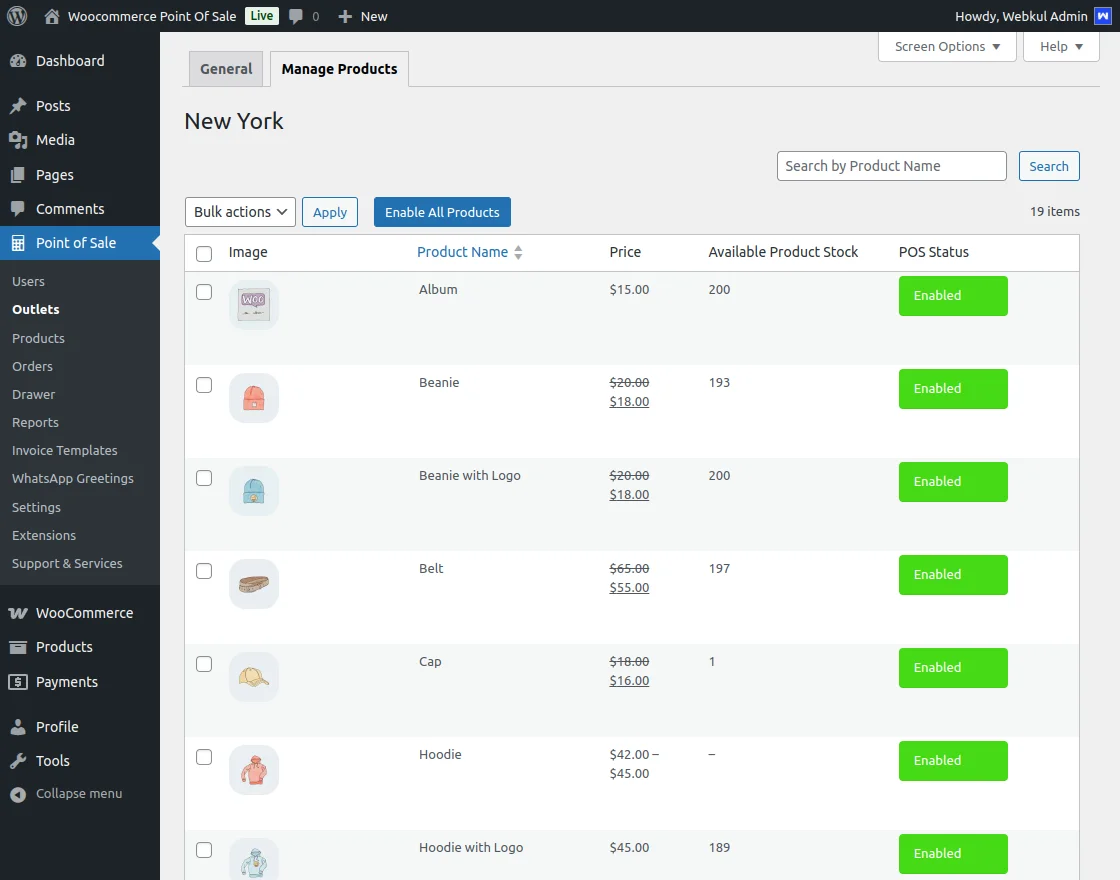1120x880 pixels.
Task: Click the WordPress logo icon
Action: click(17, 16)
